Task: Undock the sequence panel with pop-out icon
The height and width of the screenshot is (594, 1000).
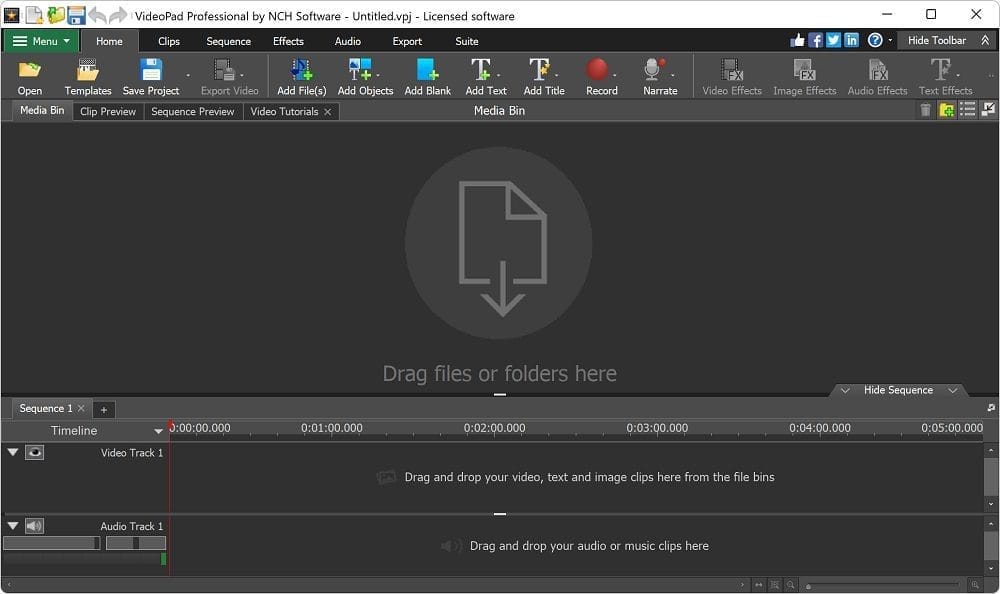Action: coord(991,407)
